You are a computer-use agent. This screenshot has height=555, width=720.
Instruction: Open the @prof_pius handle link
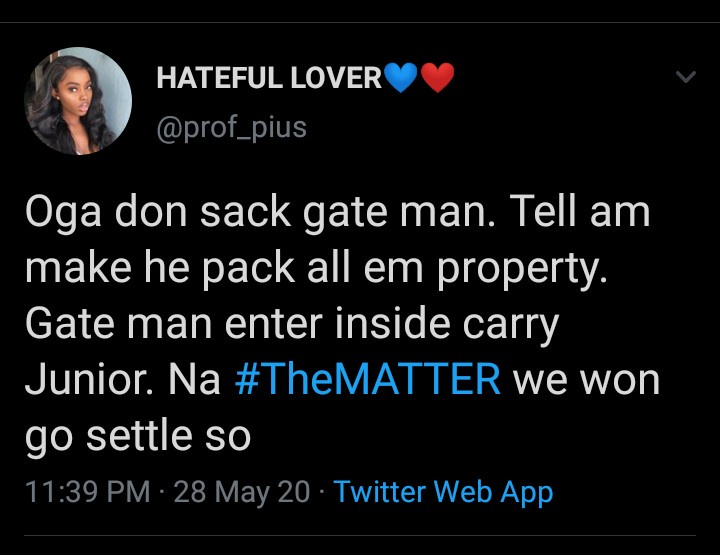tap(231, 128)
